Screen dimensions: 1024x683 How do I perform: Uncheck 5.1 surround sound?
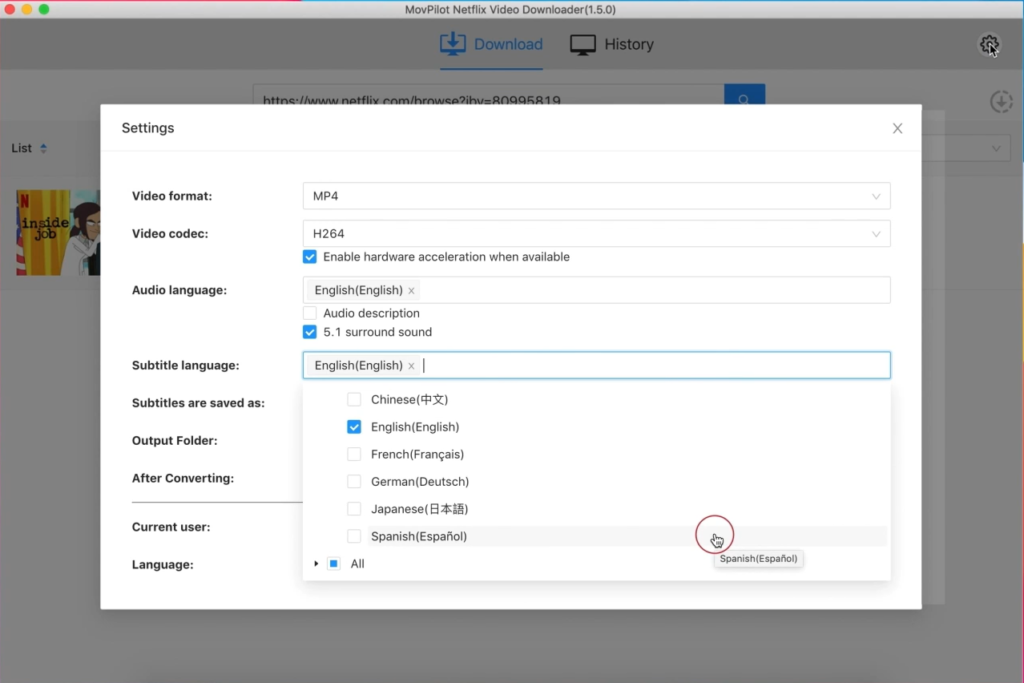(310, 332)
